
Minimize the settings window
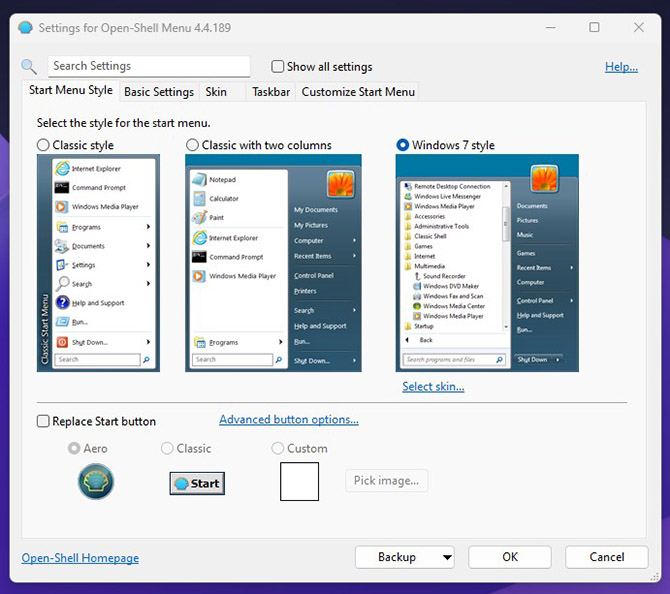click(551, 27)
